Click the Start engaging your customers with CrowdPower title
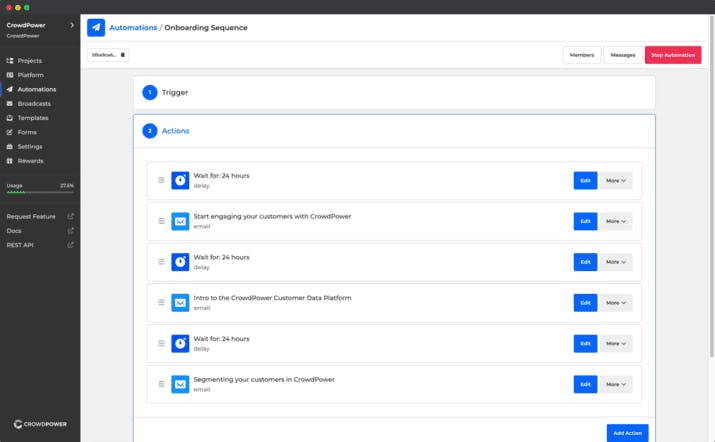 [x=272, y=216]
